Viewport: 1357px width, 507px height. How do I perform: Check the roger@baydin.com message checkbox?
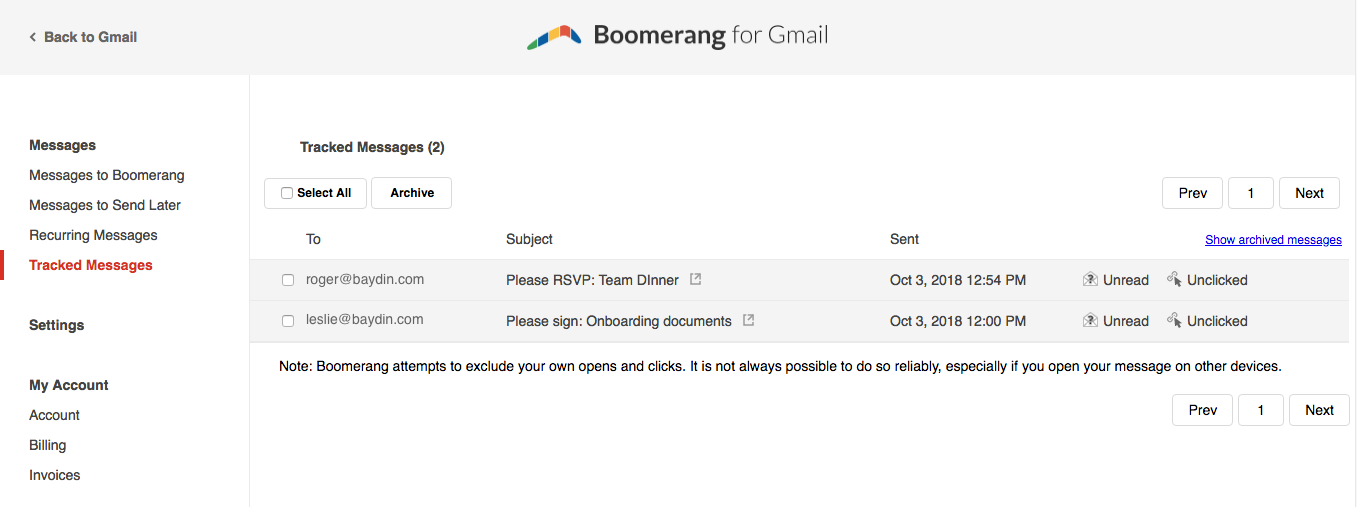(288, 281)
